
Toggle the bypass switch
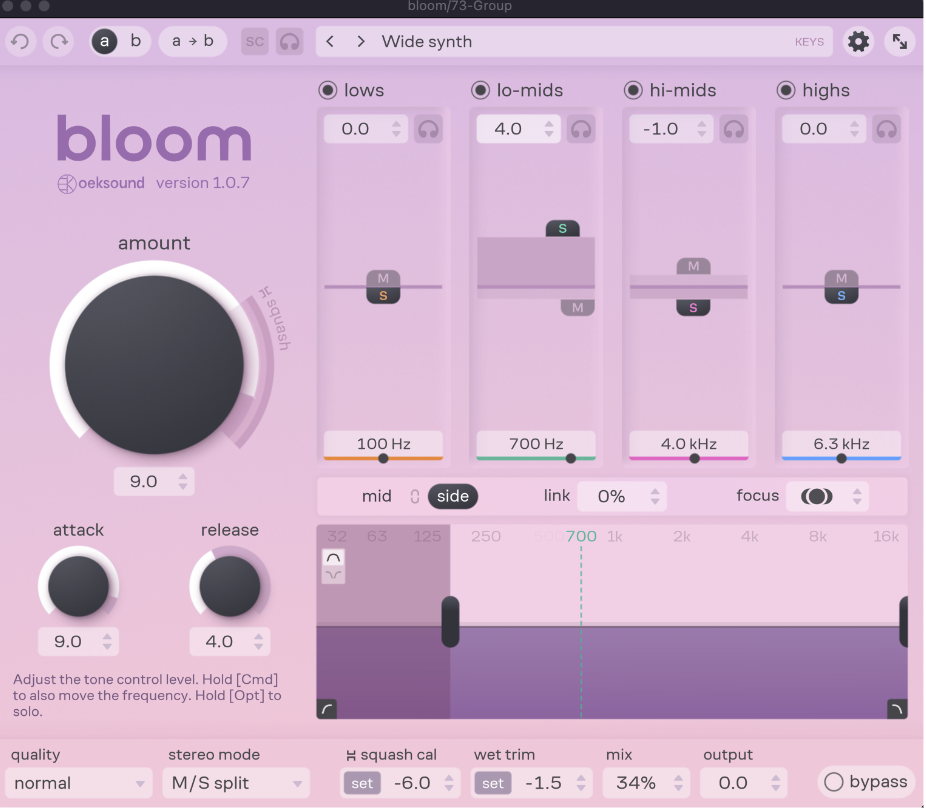click(834, 782)
